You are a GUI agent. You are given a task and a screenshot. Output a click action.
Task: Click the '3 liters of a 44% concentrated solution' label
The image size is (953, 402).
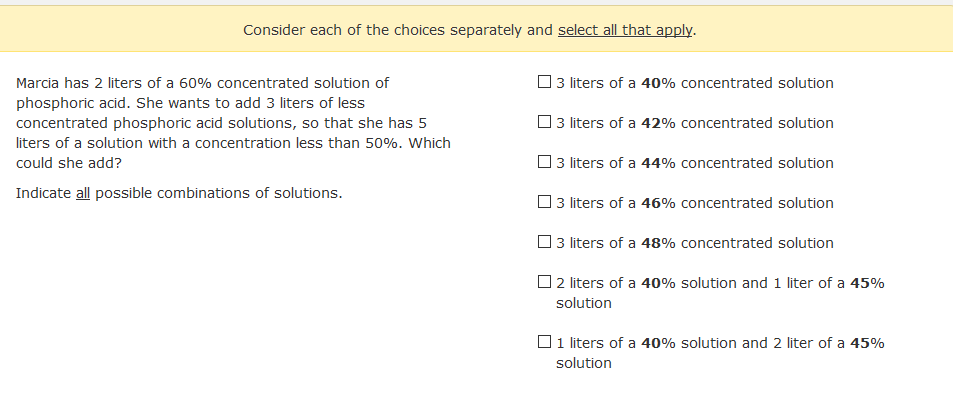[x=695, y=163]
